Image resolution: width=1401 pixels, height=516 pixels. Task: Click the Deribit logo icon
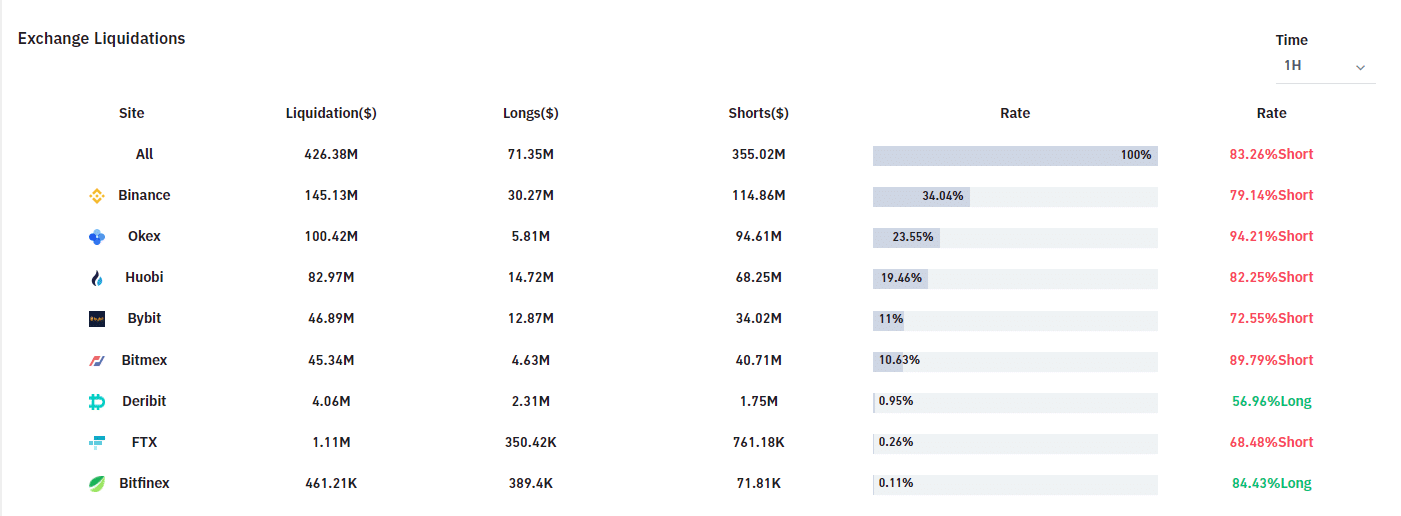coord(97,402)
